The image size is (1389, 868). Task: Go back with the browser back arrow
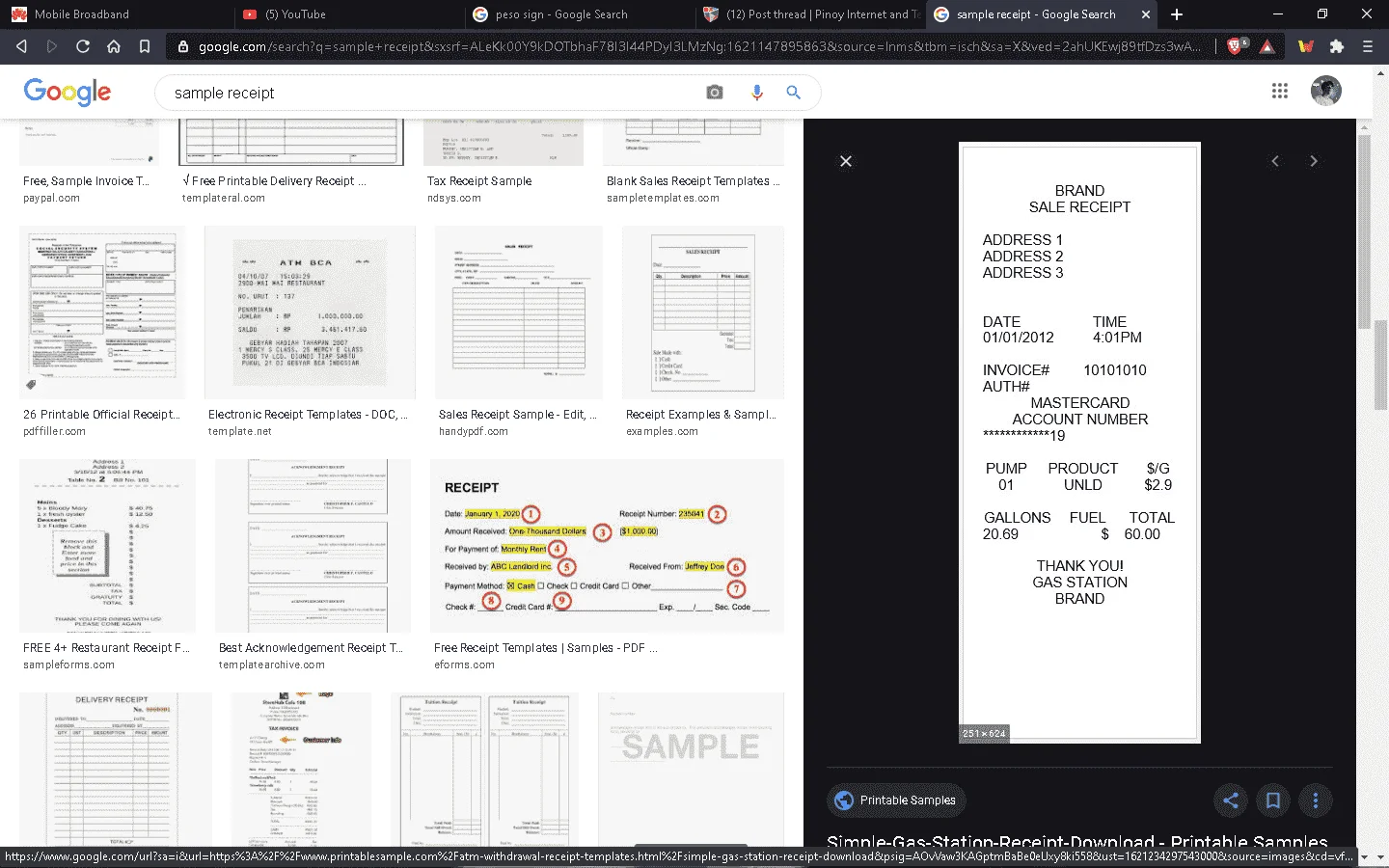coord(22,46)
